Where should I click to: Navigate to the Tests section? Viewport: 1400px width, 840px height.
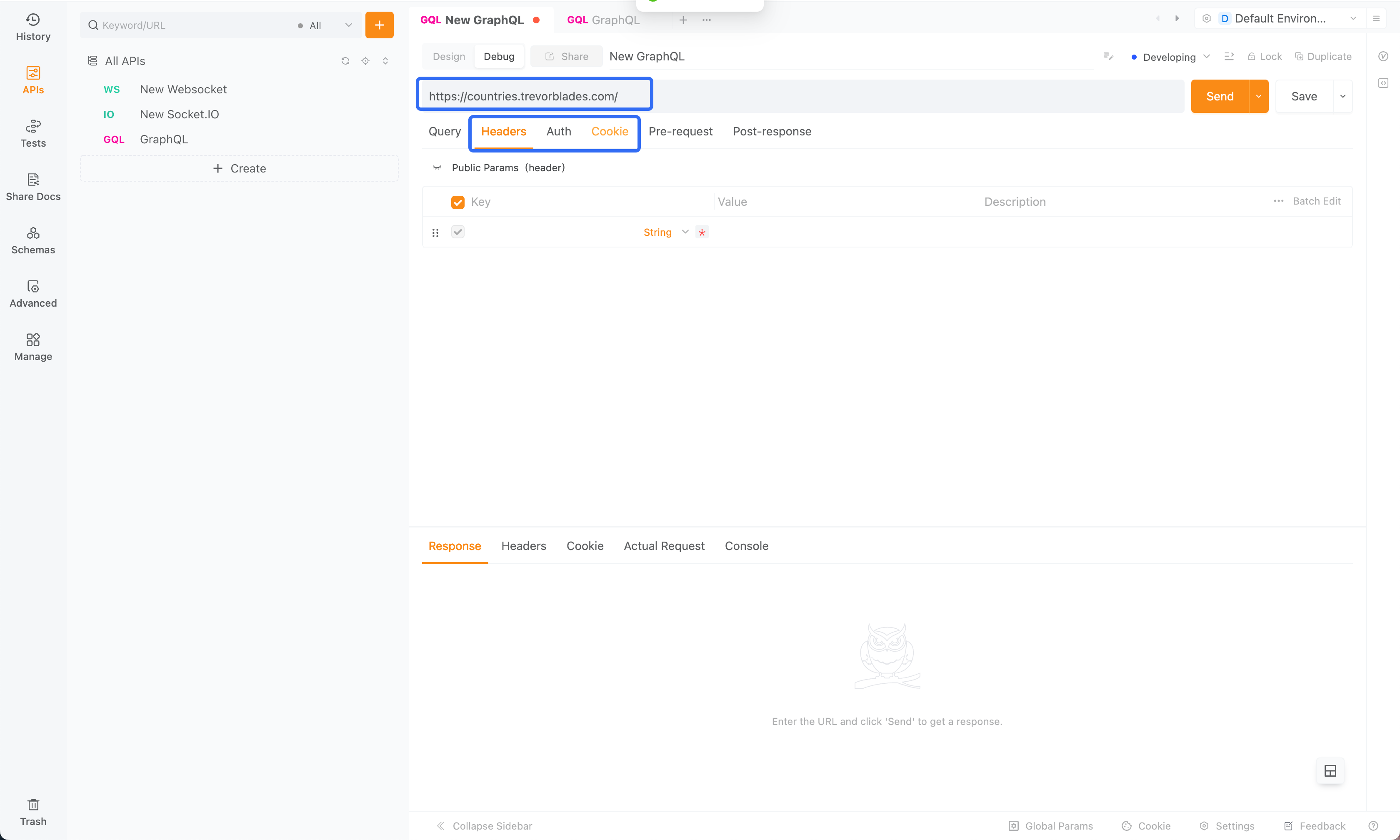tap(33, 132)
